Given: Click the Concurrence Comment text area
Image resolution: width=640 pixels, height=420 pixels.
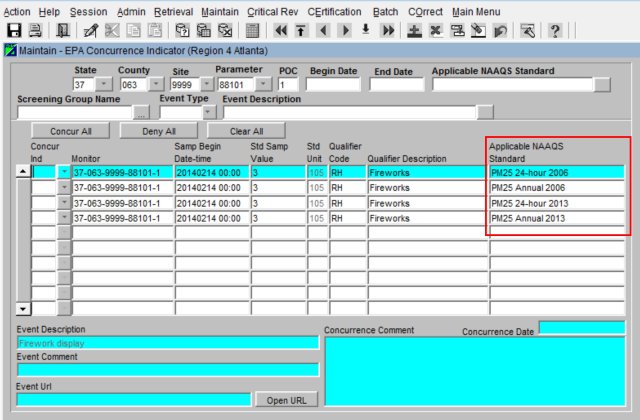Looking at the screenshot, I should pos(475,371).
